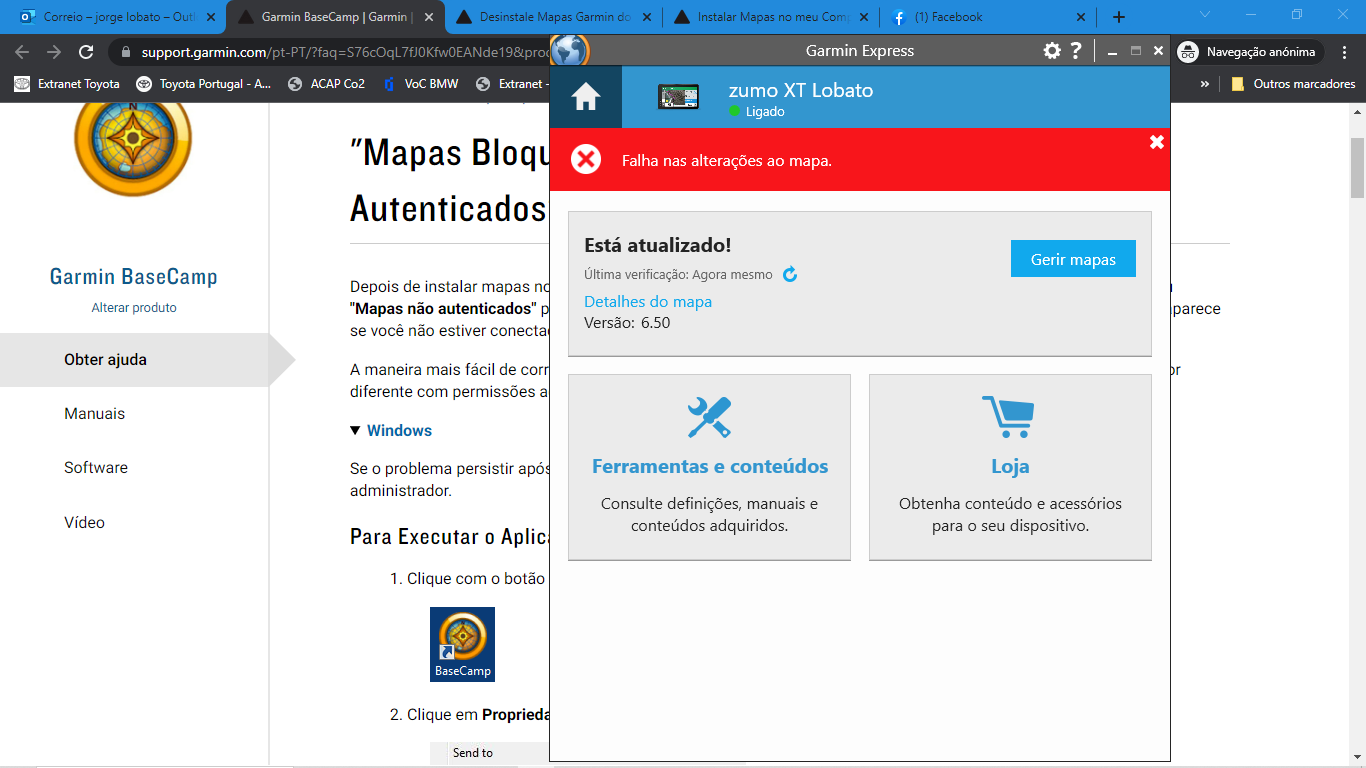
Task: Go to Garmin Express home screen
Action: (x=586, y=97)
